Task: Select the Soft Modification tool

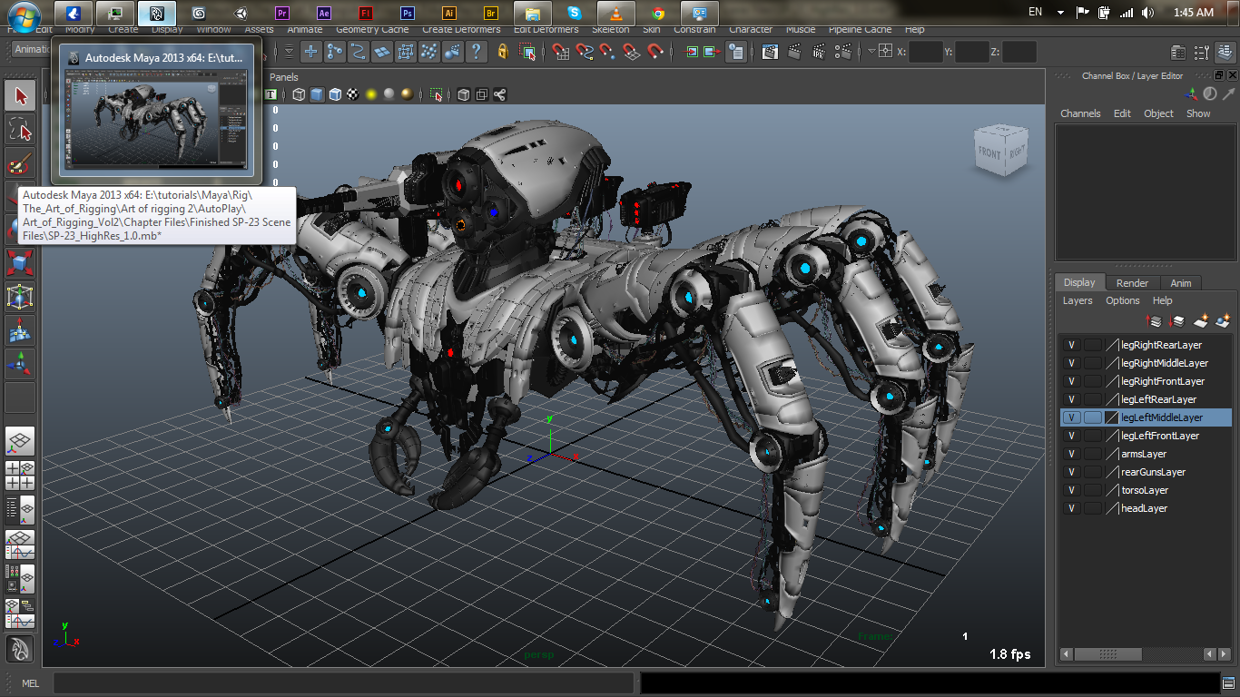Action: pyautogui.click(x=20, y=331)
